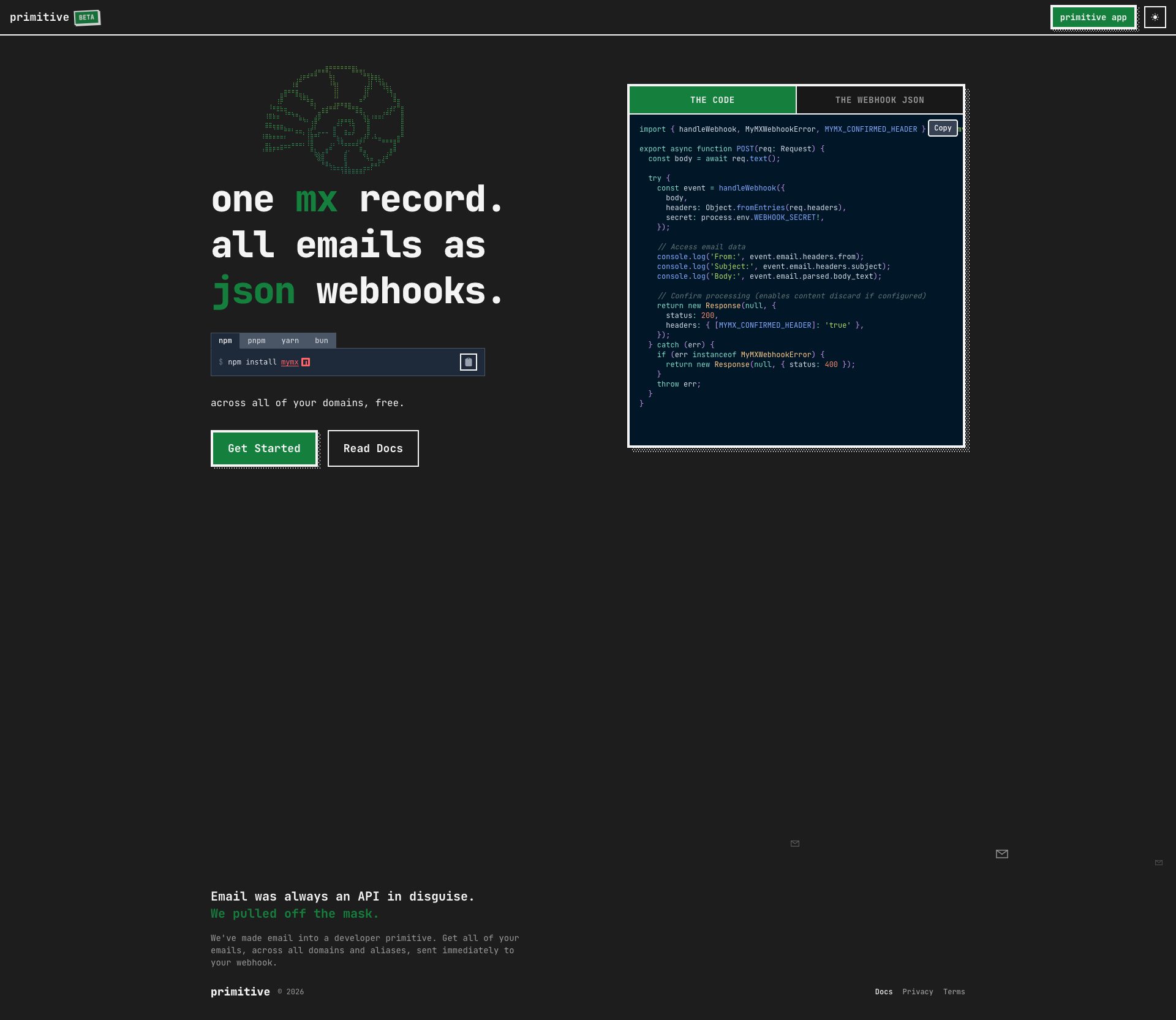
Task: Open npm page via red npm logo icon
Action: [304, 362]
